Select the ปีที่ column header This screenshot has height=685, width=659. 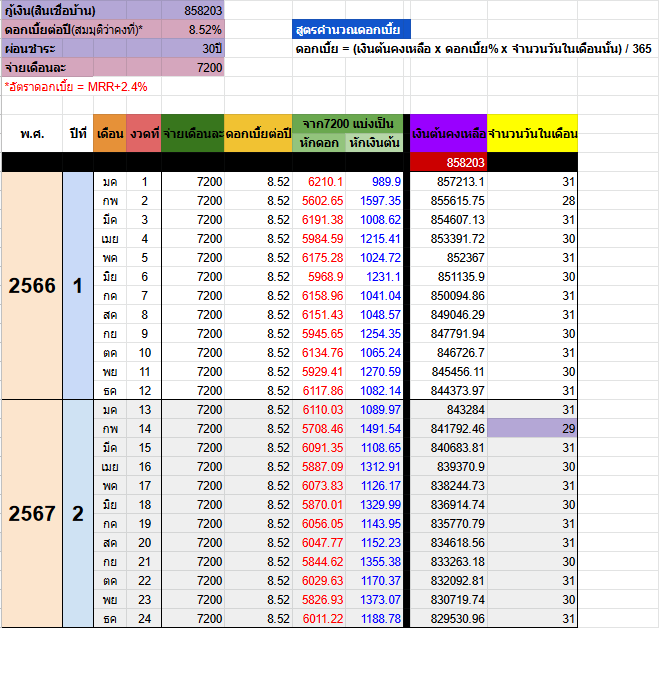click(x=78, y=133)
